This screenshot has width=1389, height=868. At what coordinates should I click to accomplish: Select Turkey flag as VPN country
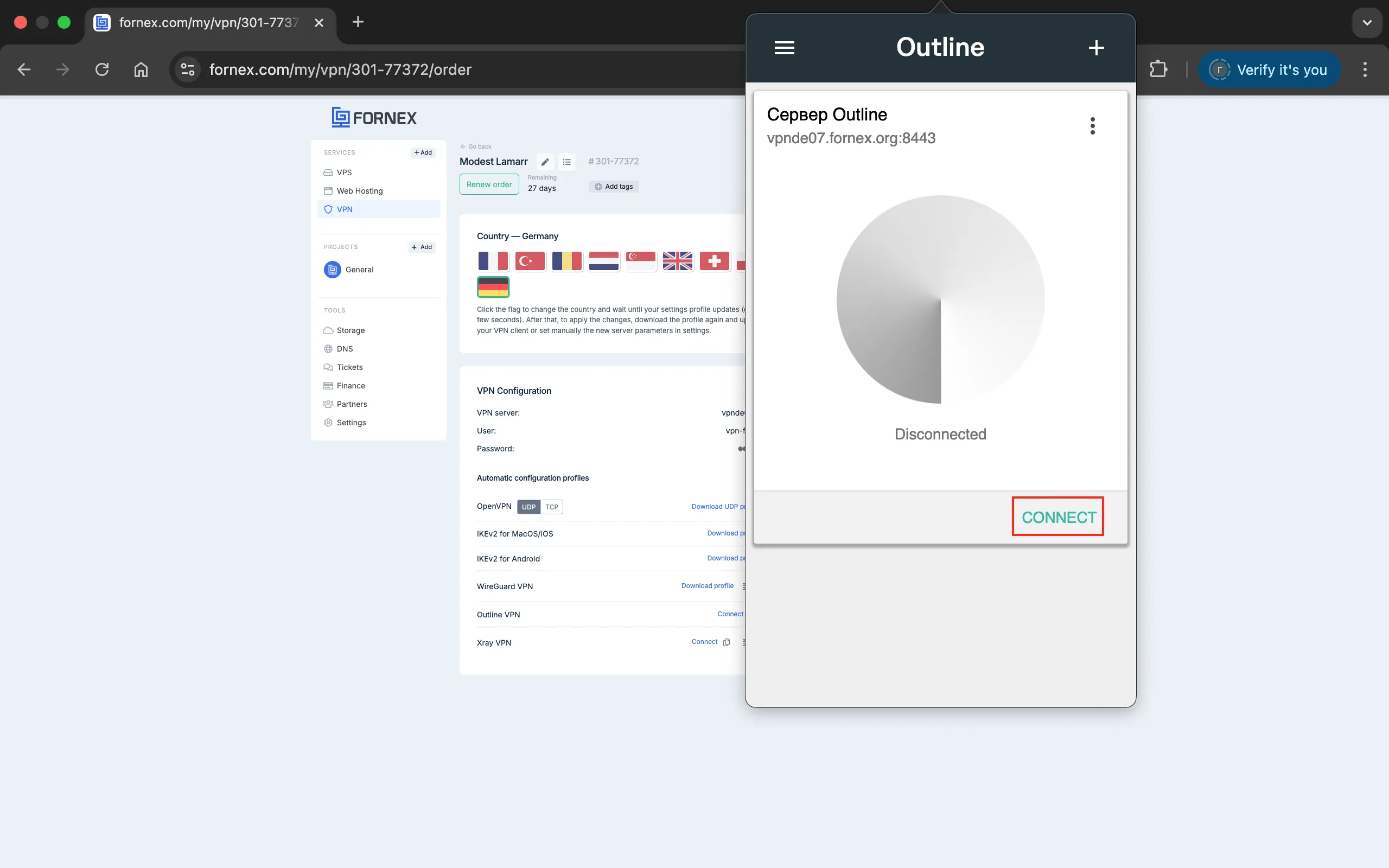point(530,261)
